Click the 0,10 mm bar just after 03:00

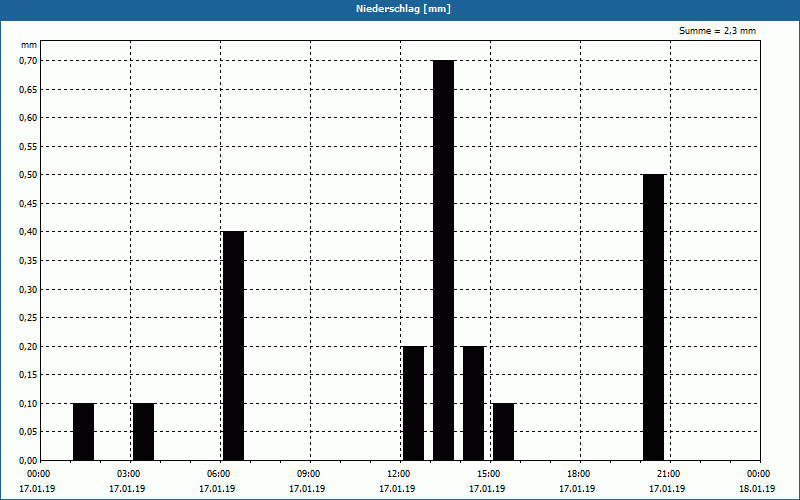[x=143, y=432]
